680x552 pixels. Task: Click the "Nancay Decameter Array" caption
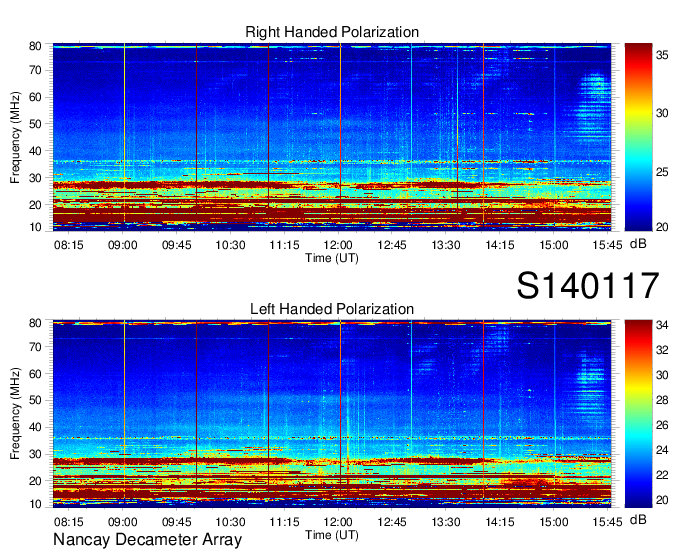(147, 539)
